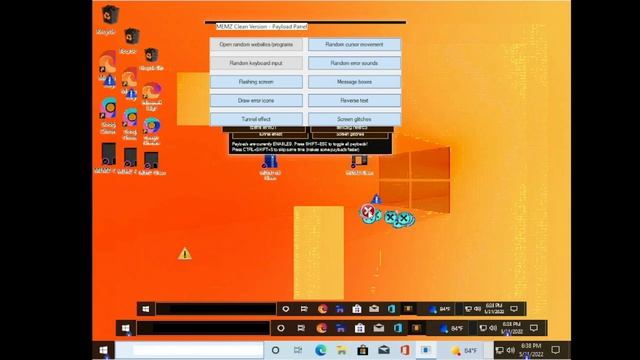The image size is (640, 360).
Task: Toggle the Tunnel effect payload
Action: [x=256, y=119]
